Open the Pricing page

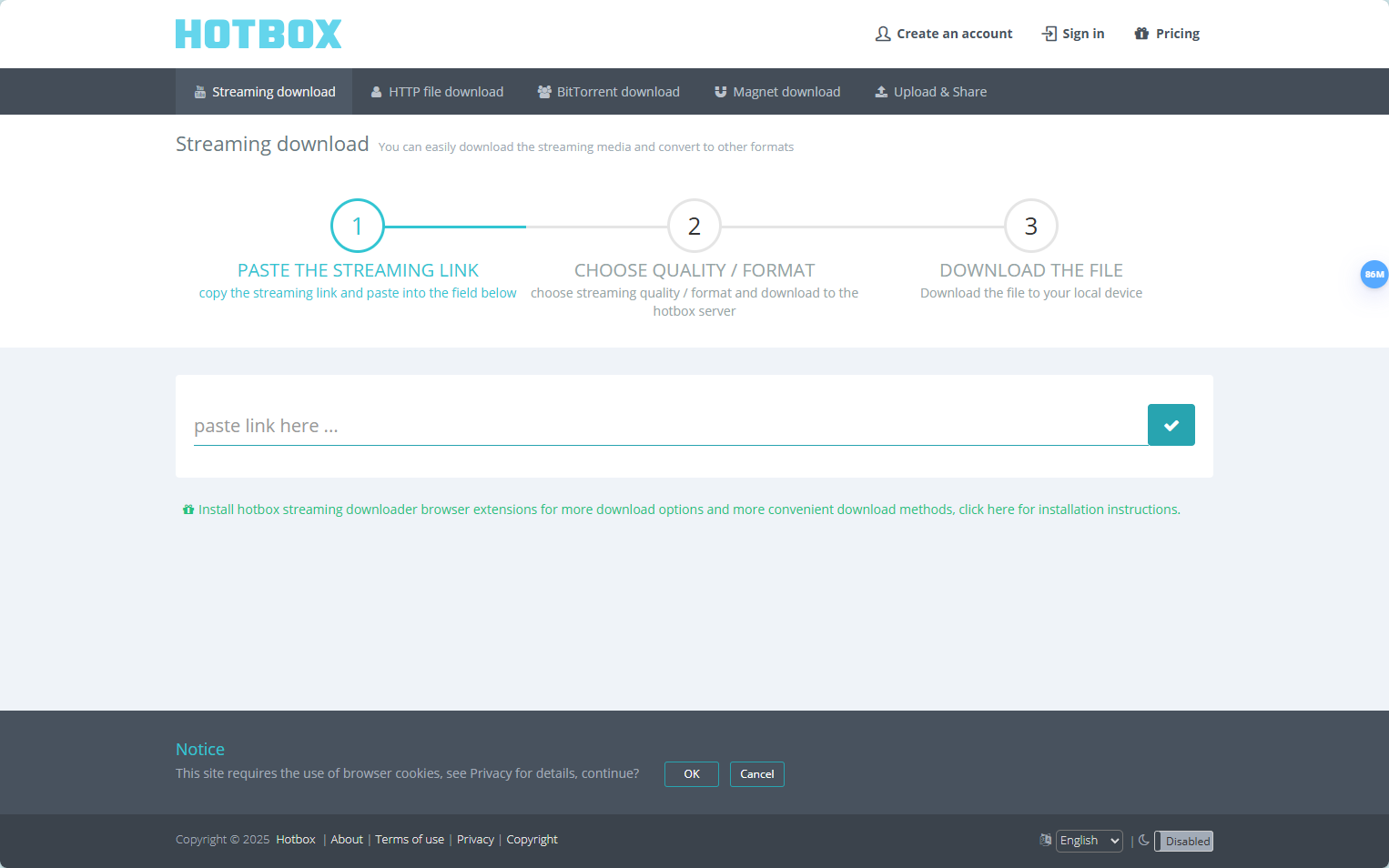(1167, 34)
